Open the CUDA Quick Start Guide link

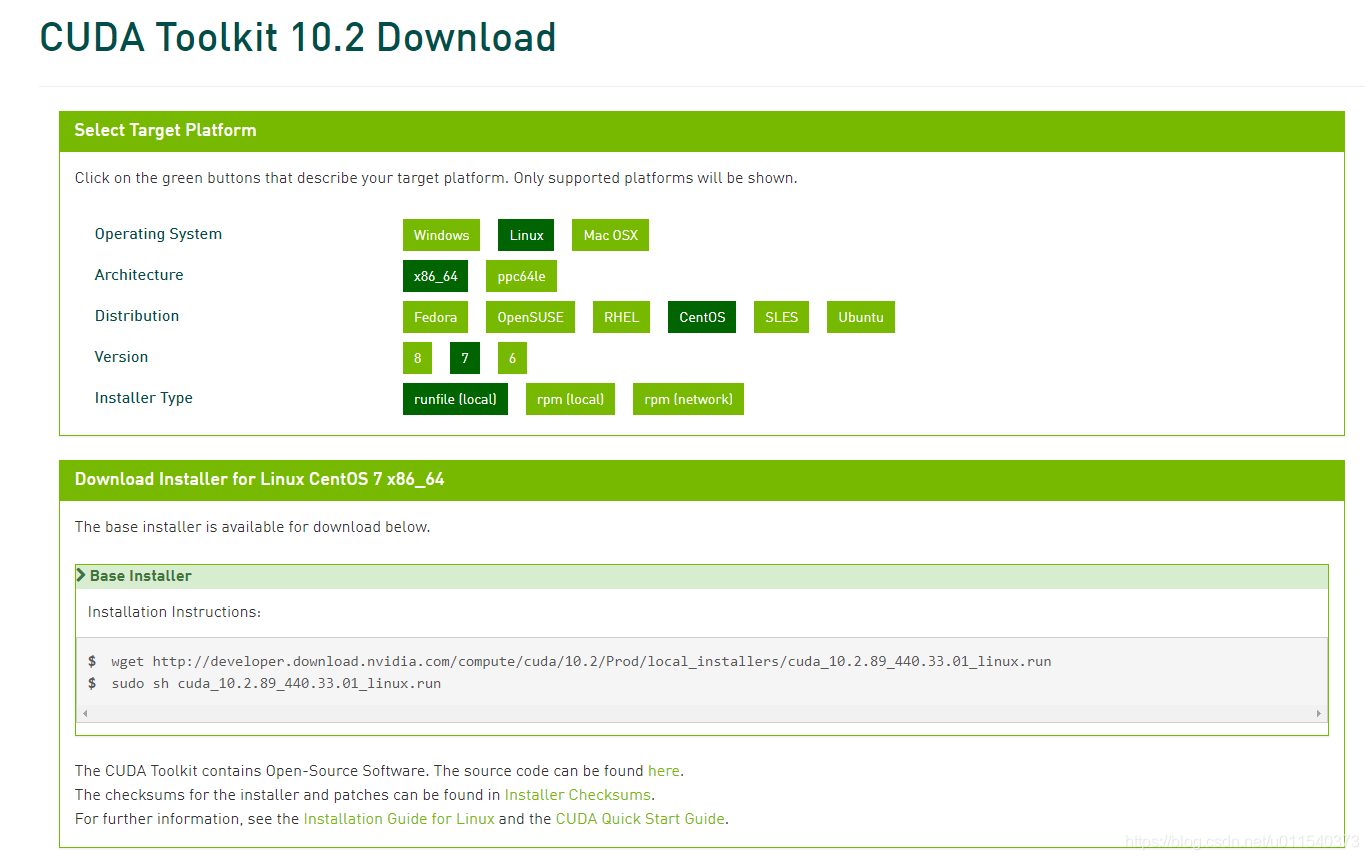click(x=640, y=819)
